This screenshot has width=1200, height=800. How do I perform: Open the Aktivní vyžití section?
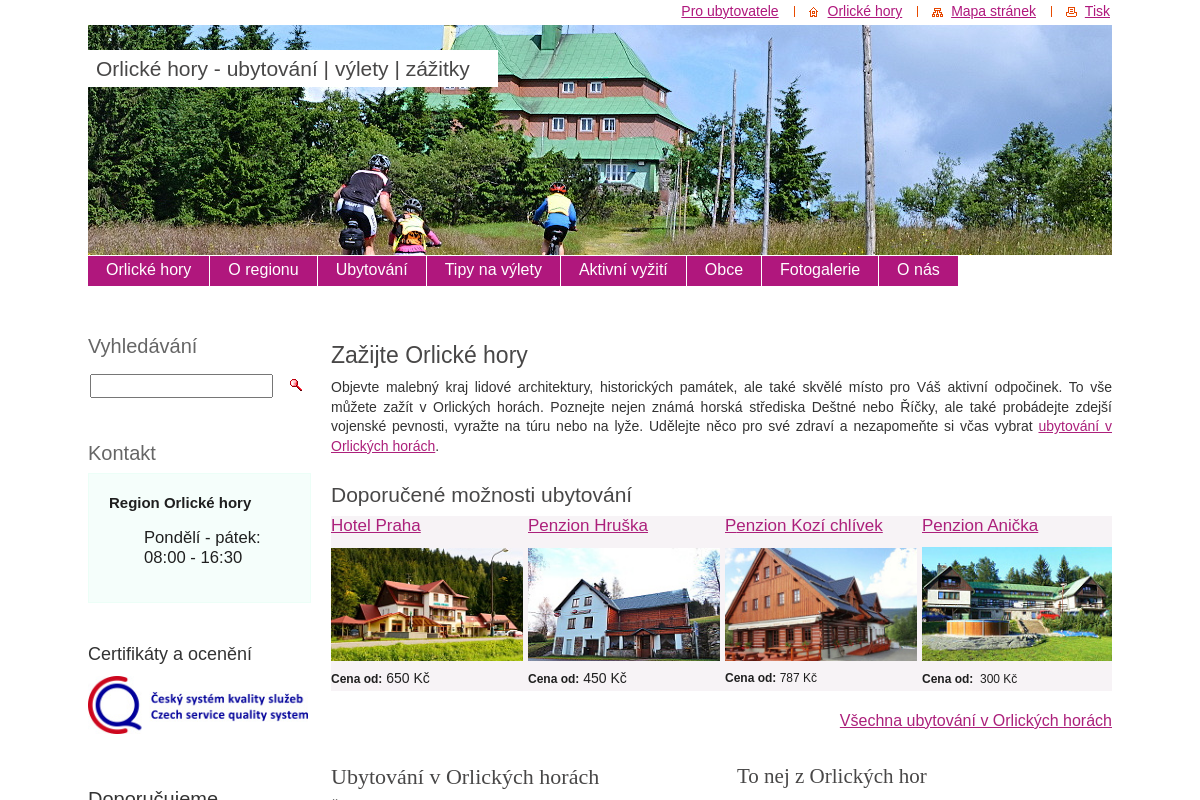pos(623,270)
